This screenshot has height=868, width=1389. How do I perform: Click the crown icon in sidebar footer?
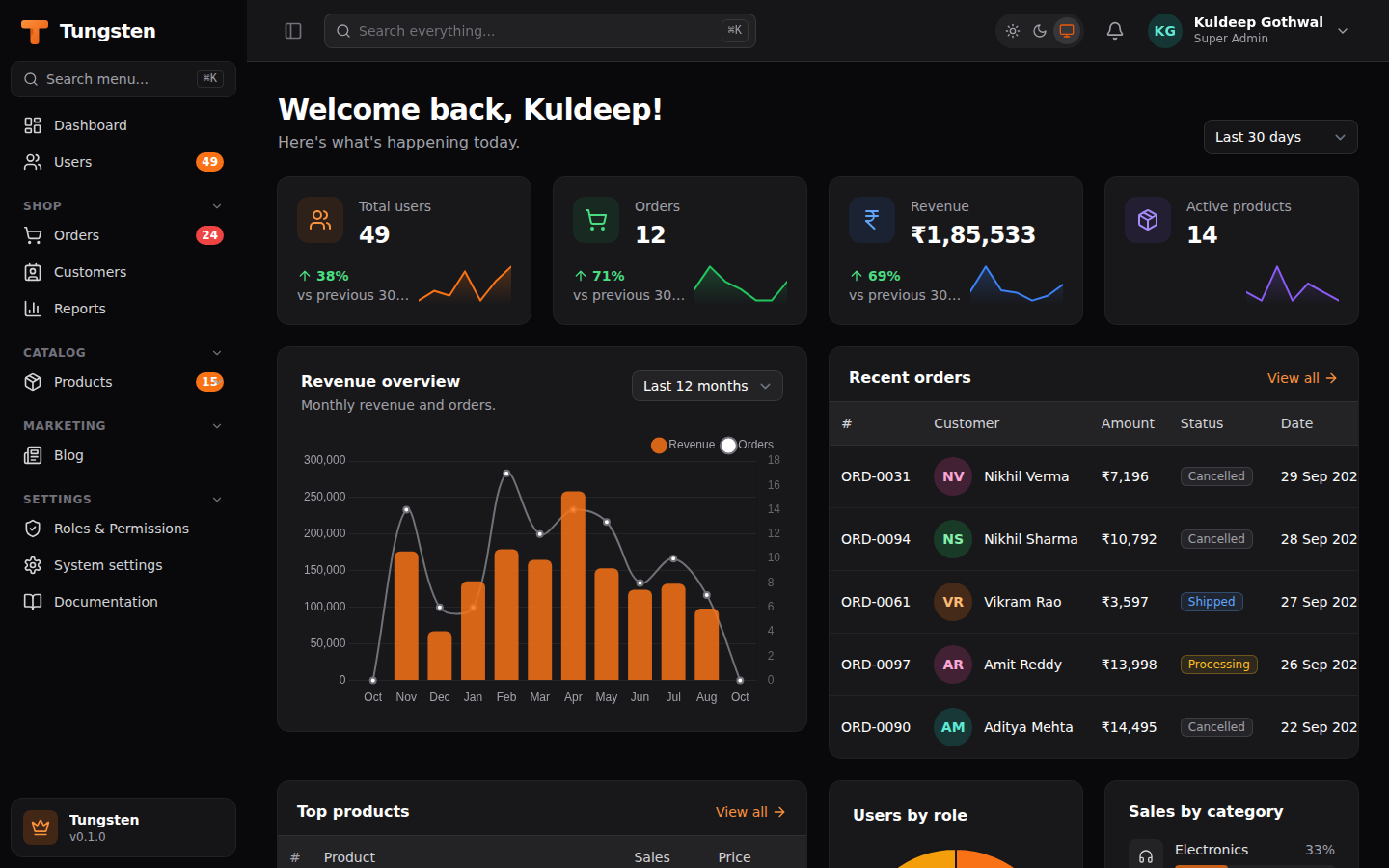point(41,827)
